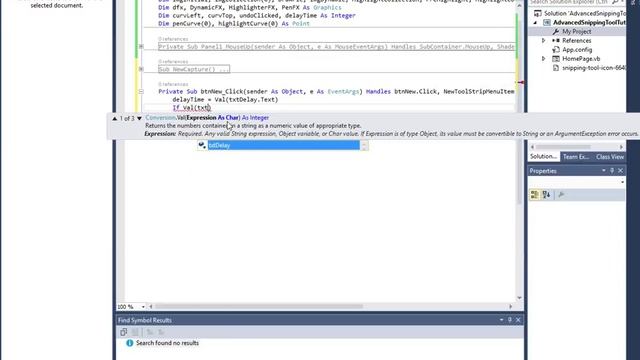Click the search magnifier in Solution Explorer
The width and height of the screenshot is (640, 360).
point(615,2)
